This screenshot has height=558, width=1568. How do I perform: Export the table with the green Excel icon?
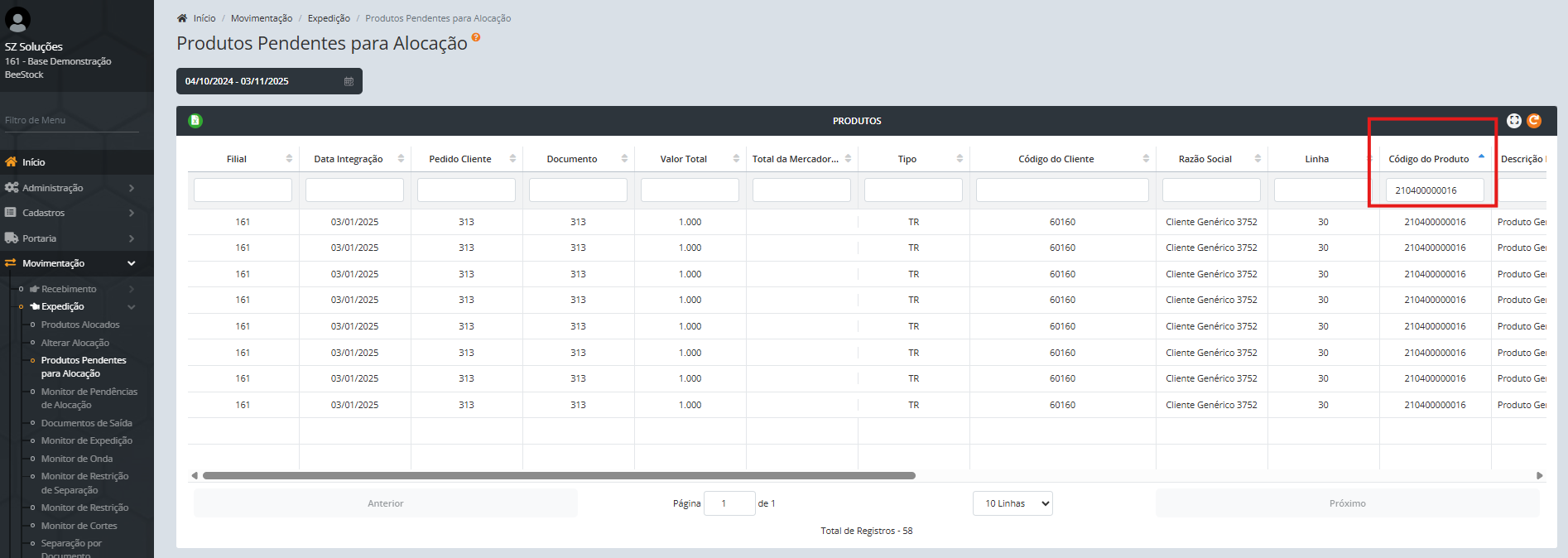pyautogui.click(x=195, y=121)
